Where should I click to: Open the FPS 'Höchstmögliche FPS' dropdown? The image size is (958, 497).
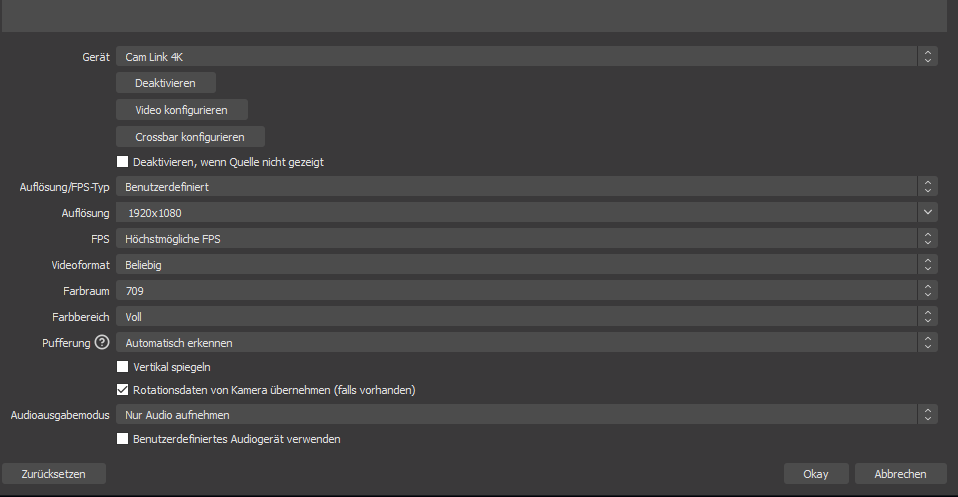coord(526,239)
